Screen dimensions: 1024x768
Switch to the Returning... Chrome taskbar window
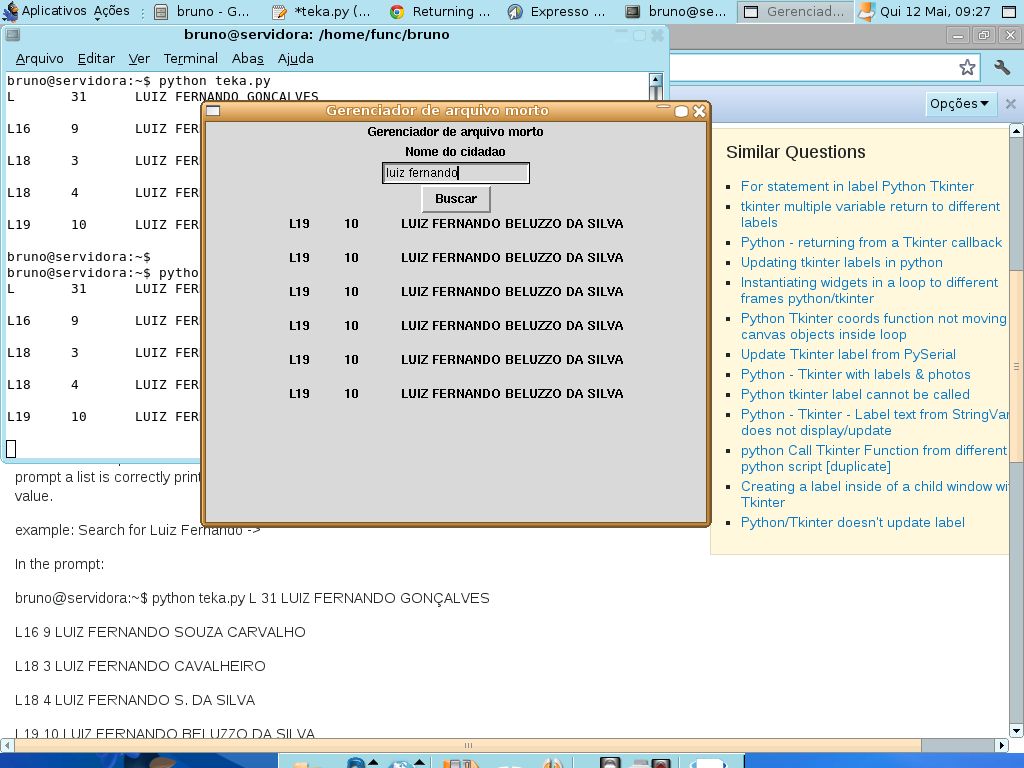click(440, 12)
